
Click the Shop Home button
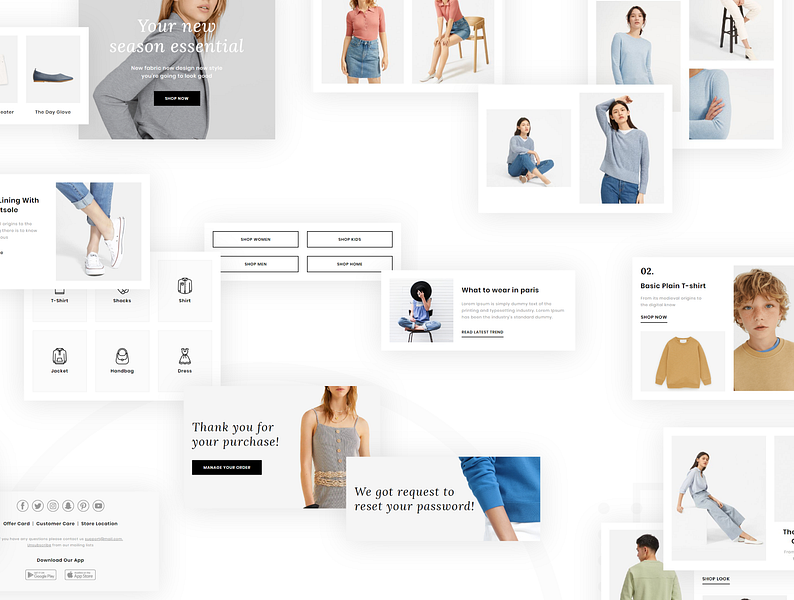coord(350,264)
